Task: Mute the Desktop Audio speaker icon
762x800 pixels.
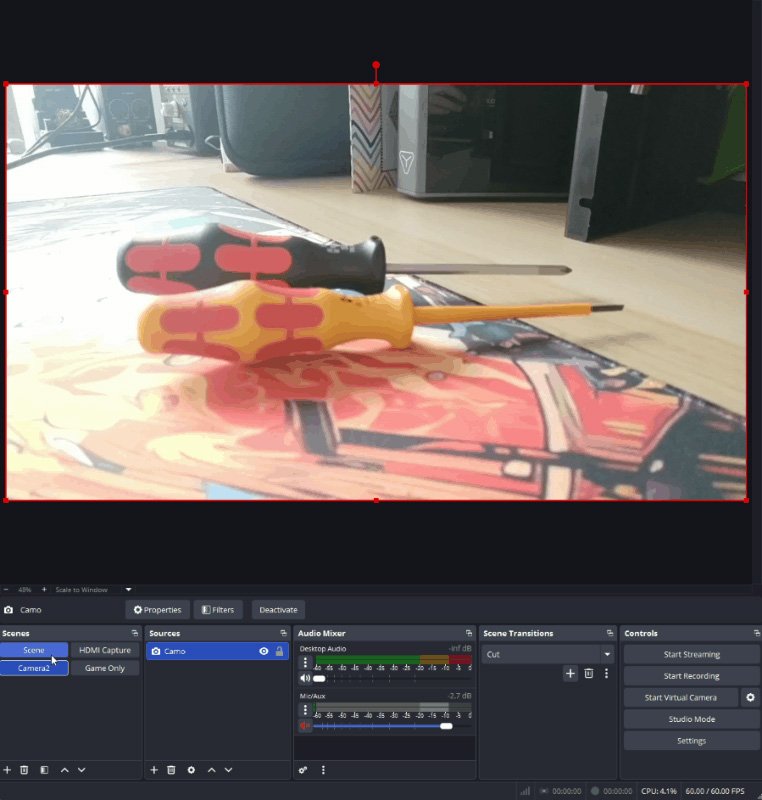Action: pyautogui.click(x=305, y=678)
